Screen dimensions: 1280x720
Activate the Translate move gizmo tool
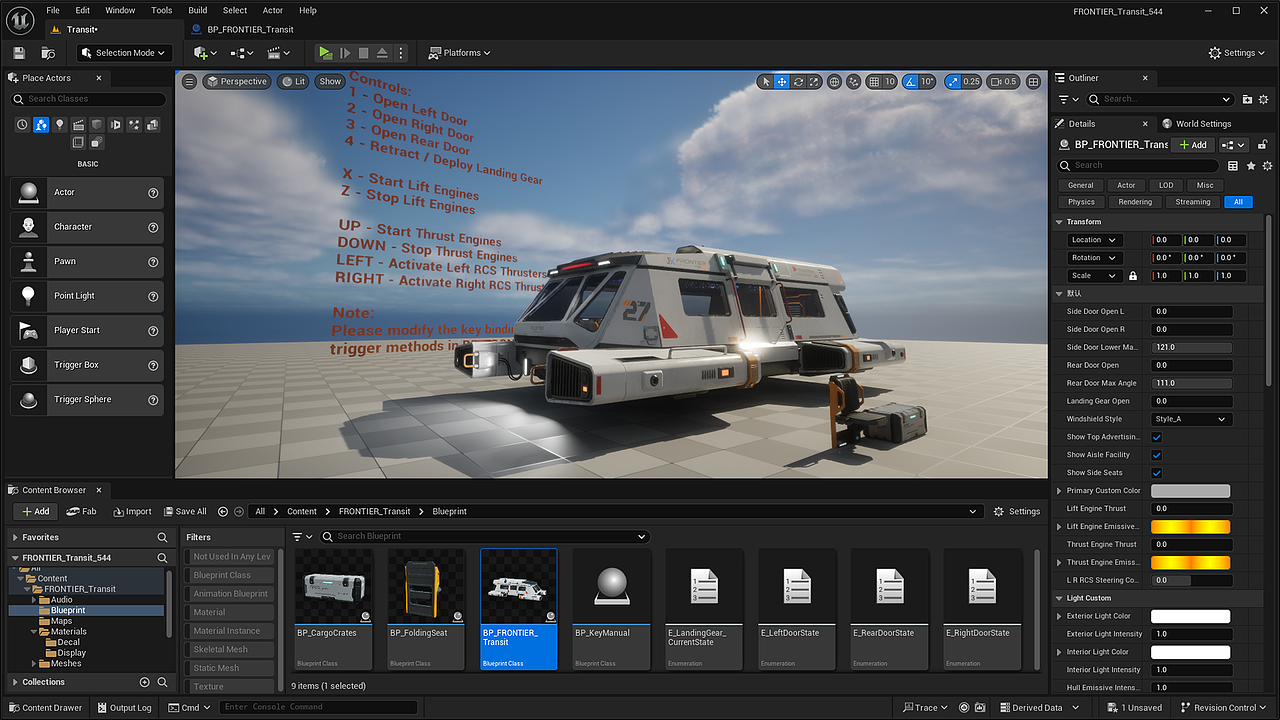tap(782, 82)
